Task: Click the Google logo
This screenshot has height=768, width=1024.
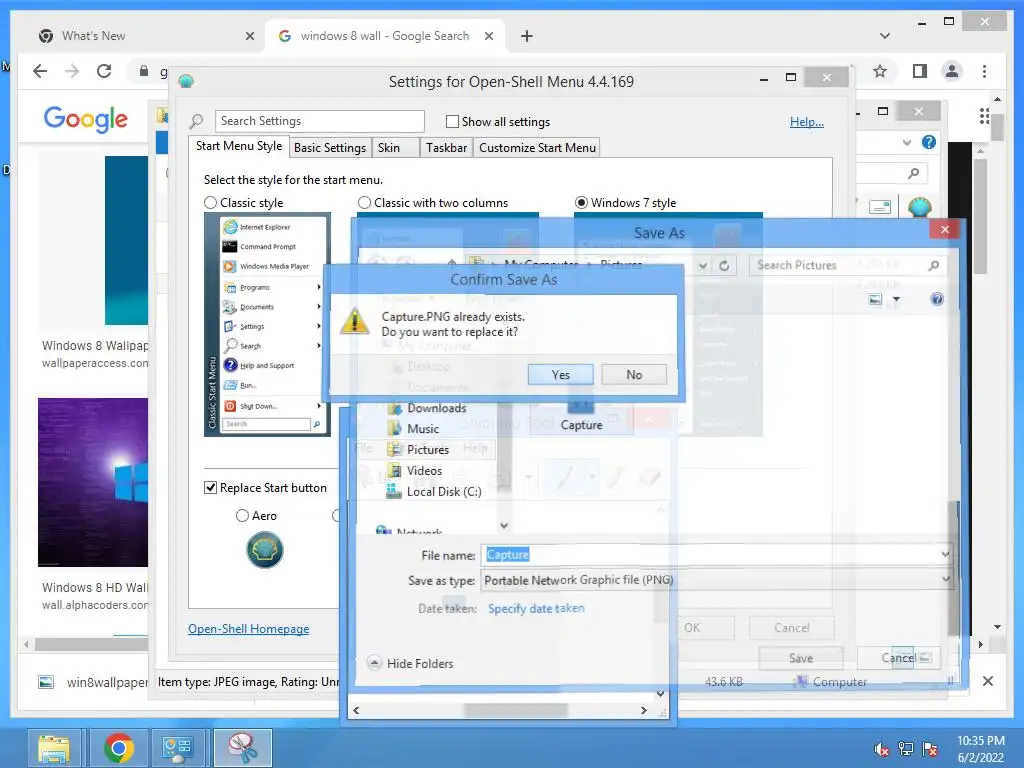Action: 86,119
